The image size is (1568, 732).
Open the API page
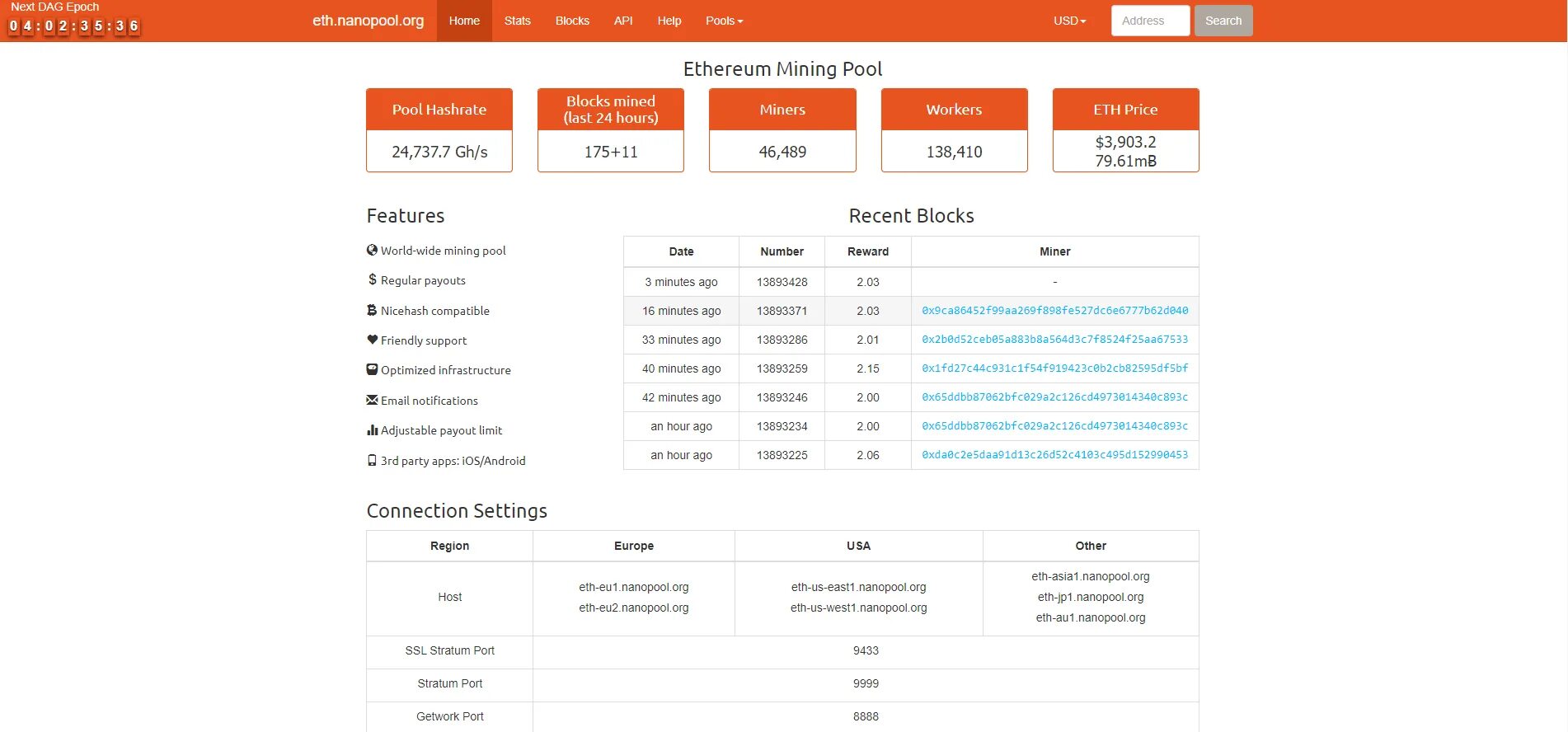pyautogui.click(x=623, y=21)
